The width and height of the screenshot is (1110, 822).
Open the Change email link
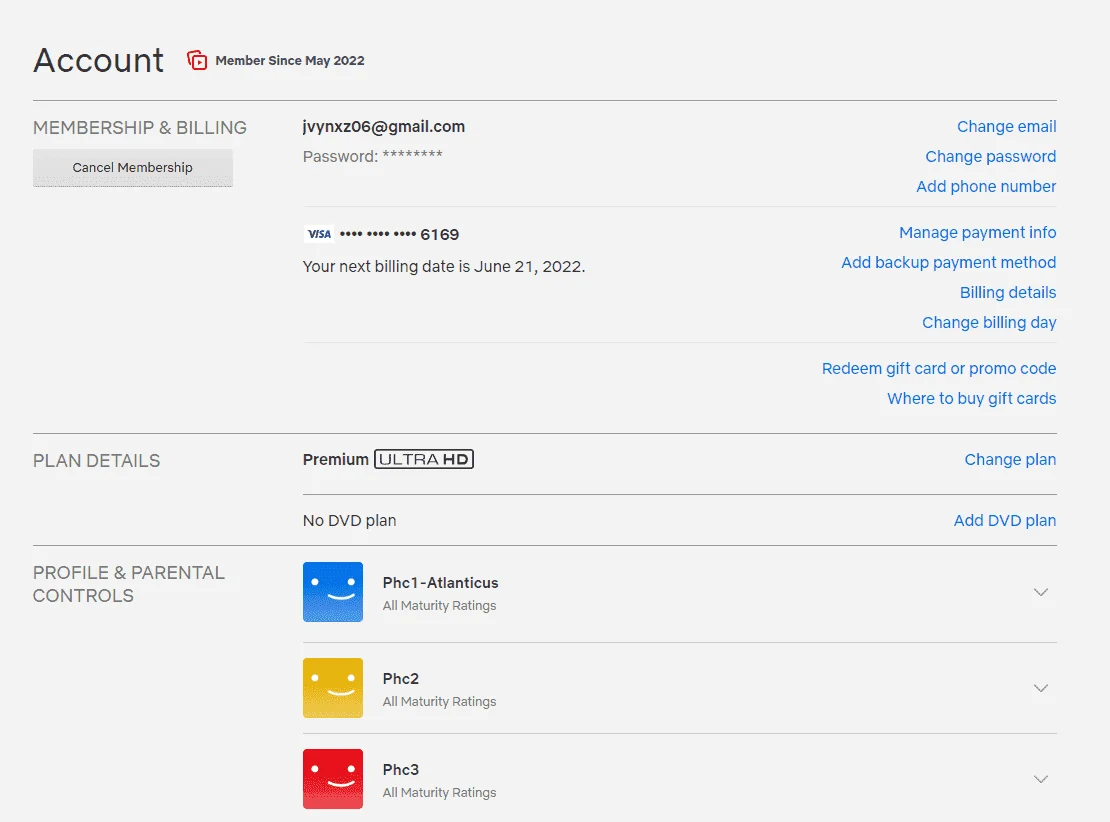click(x=1006, y=127)
